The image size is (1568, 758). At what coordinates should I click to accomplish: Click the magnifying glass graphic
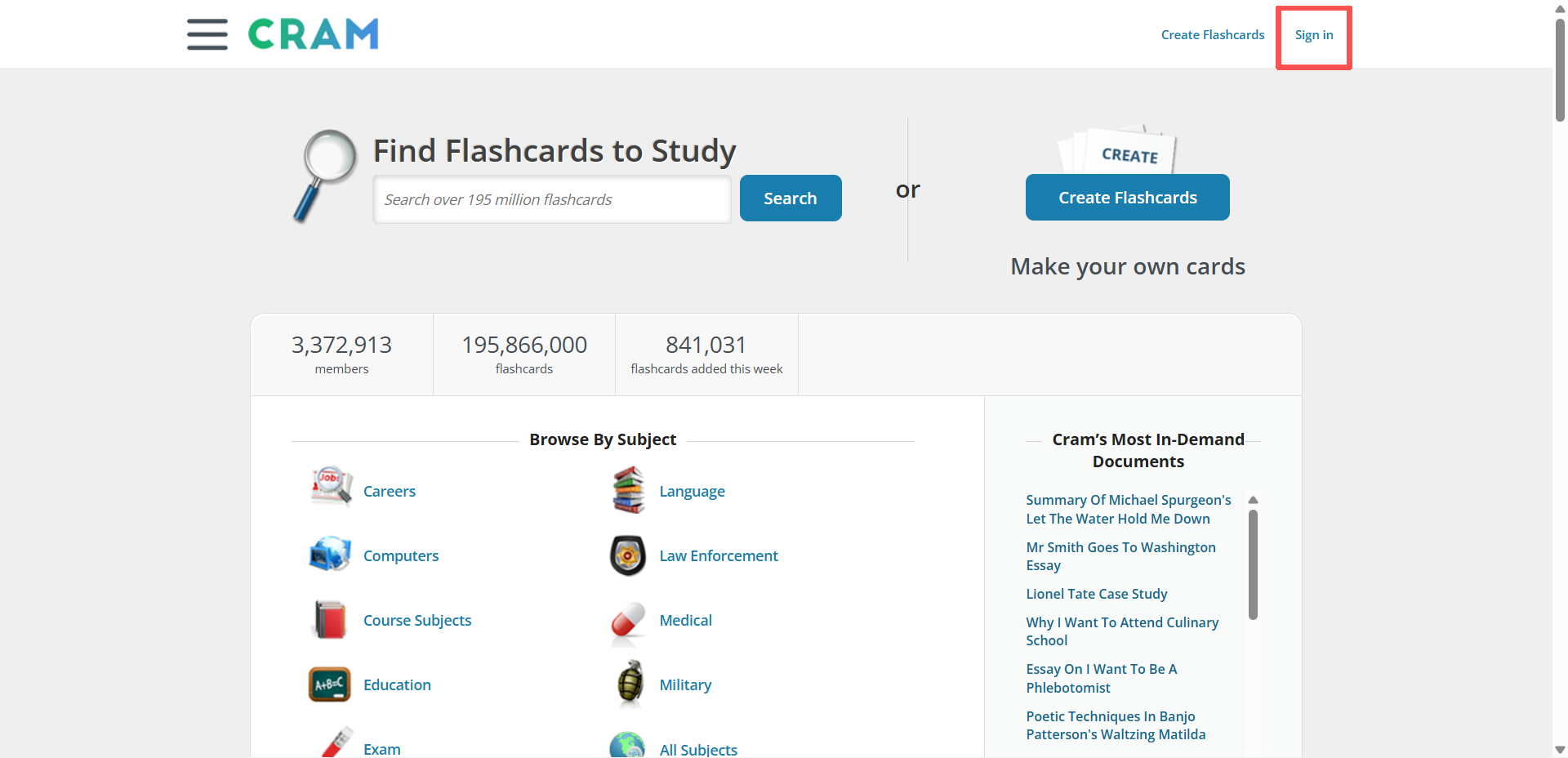(325, 176)
